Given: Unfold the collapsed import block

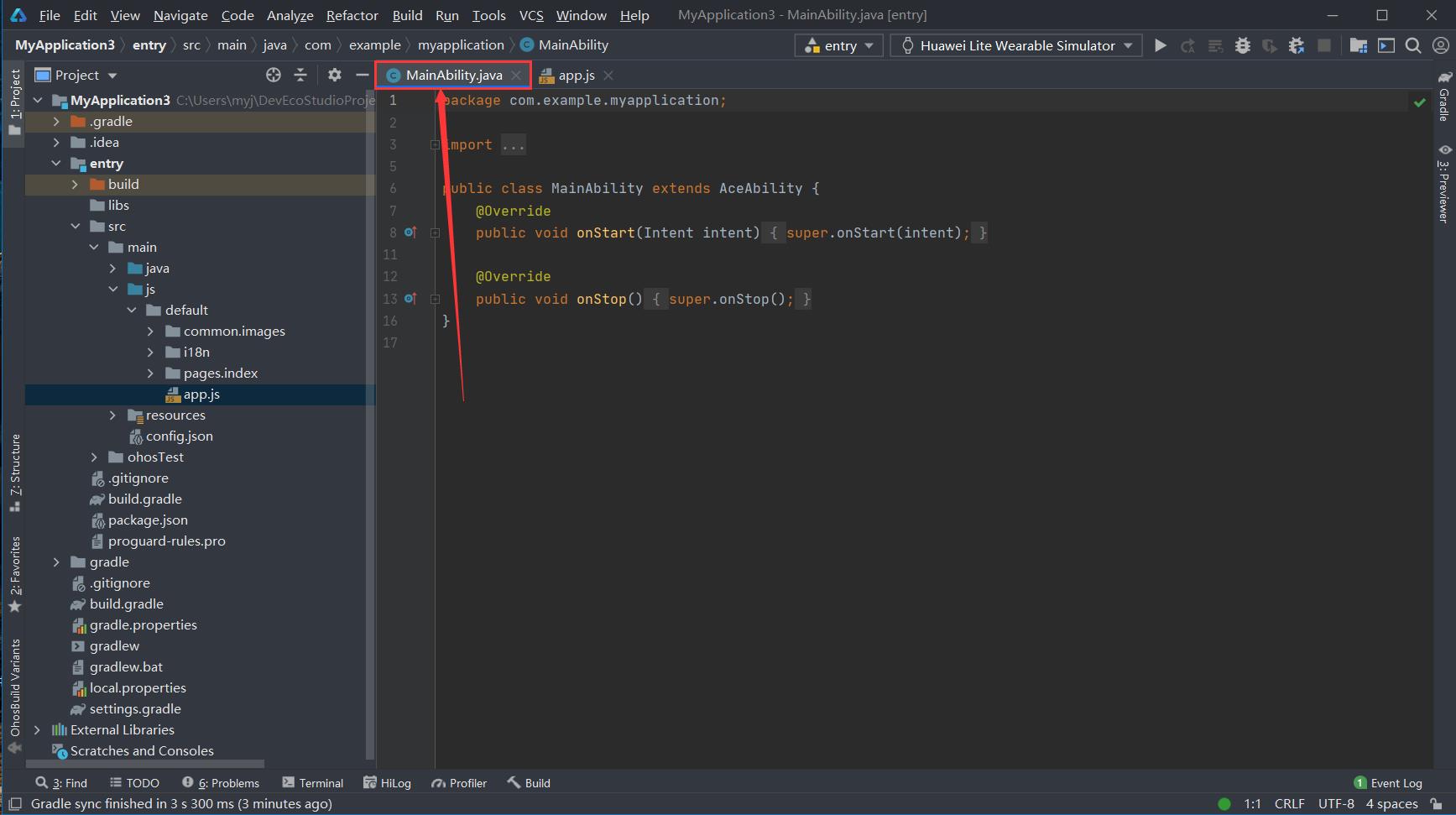Looking at the screenshot, I should (x=435, y=145).
